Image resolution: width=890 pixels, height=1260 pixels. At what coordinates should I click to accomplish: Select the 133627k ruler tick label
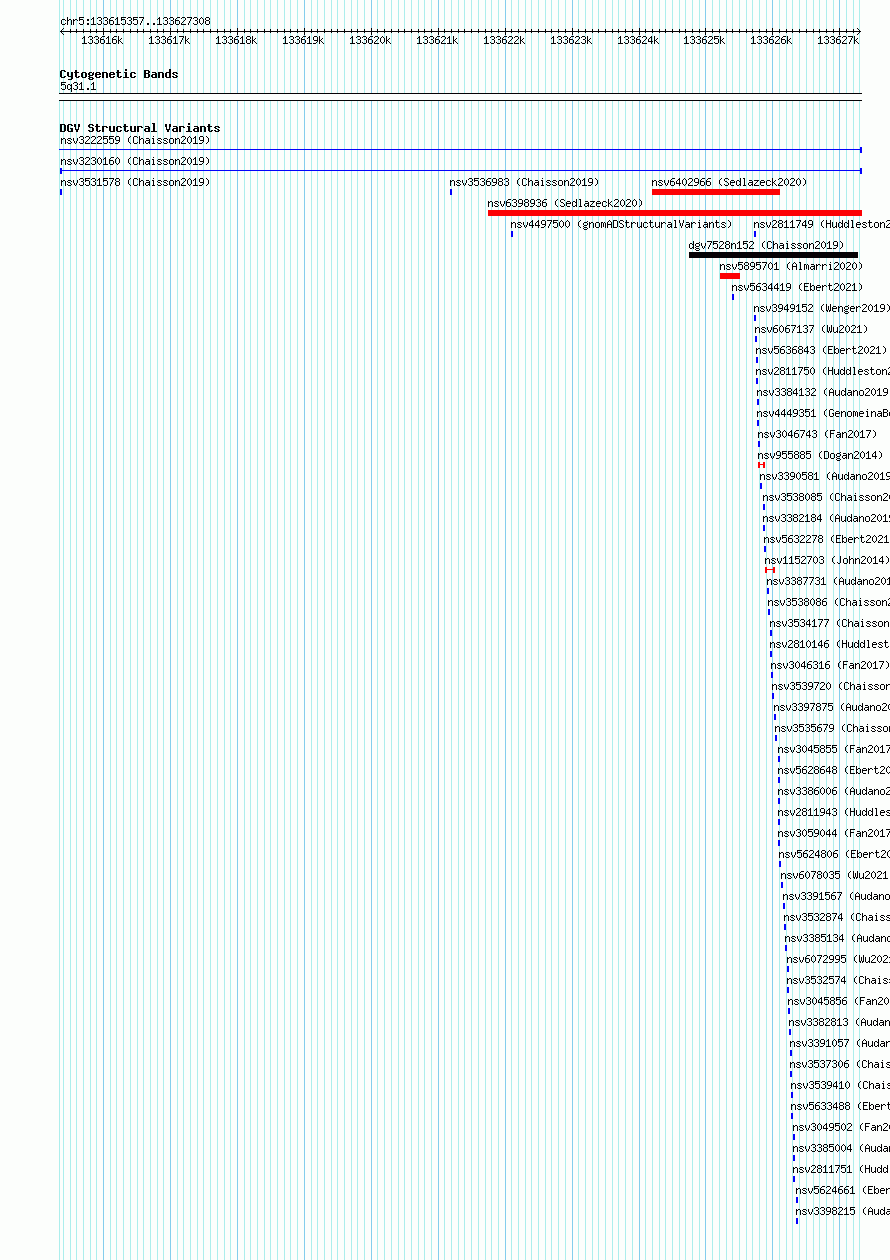[838, 41]
